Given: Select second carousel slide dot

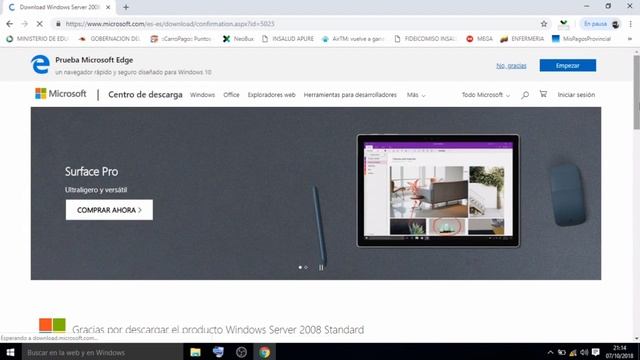Looking at the screenshot, I should tap(306, 268).
